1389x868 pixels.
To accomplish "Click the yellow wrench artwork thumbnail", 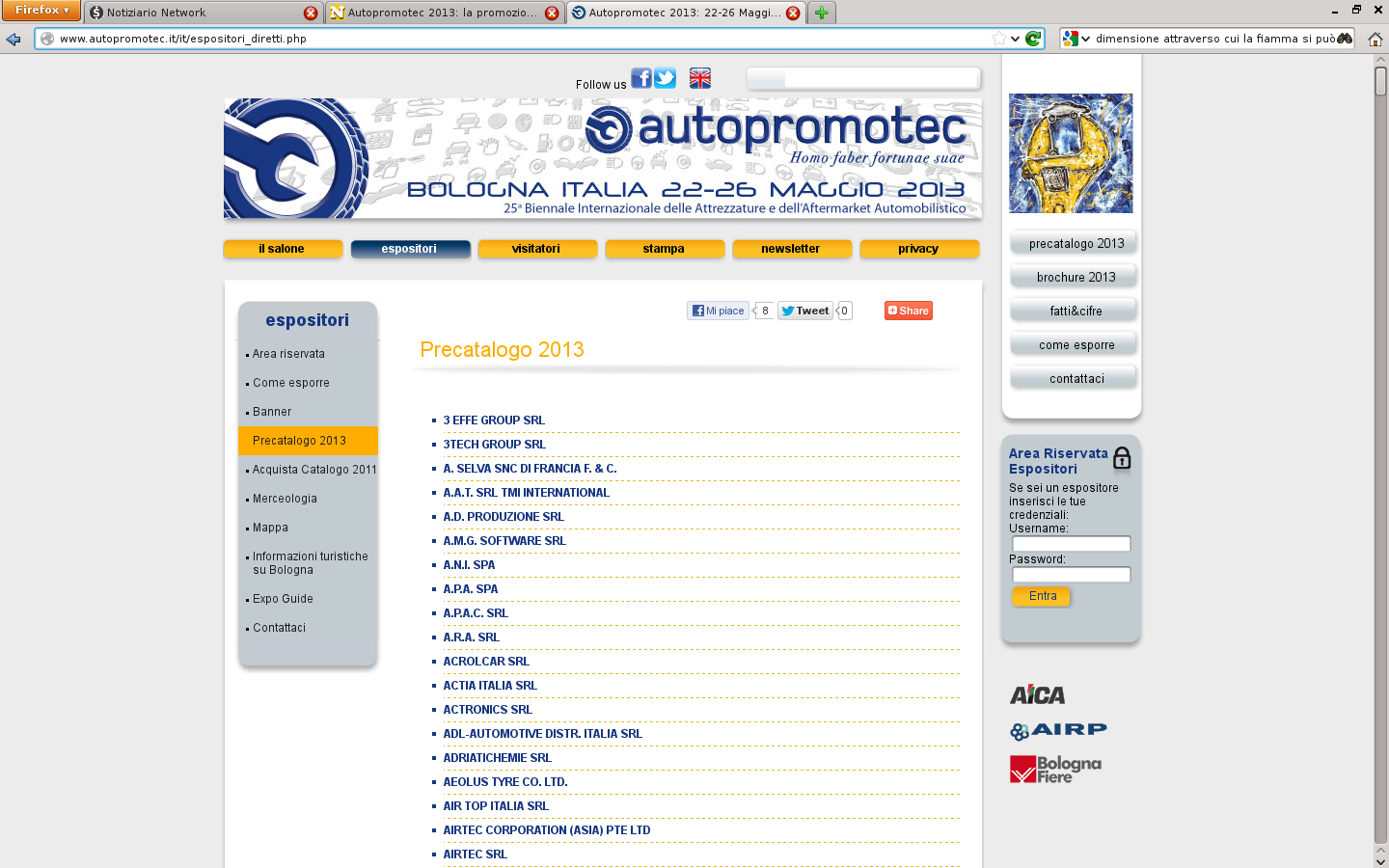I will (1071, 153).
